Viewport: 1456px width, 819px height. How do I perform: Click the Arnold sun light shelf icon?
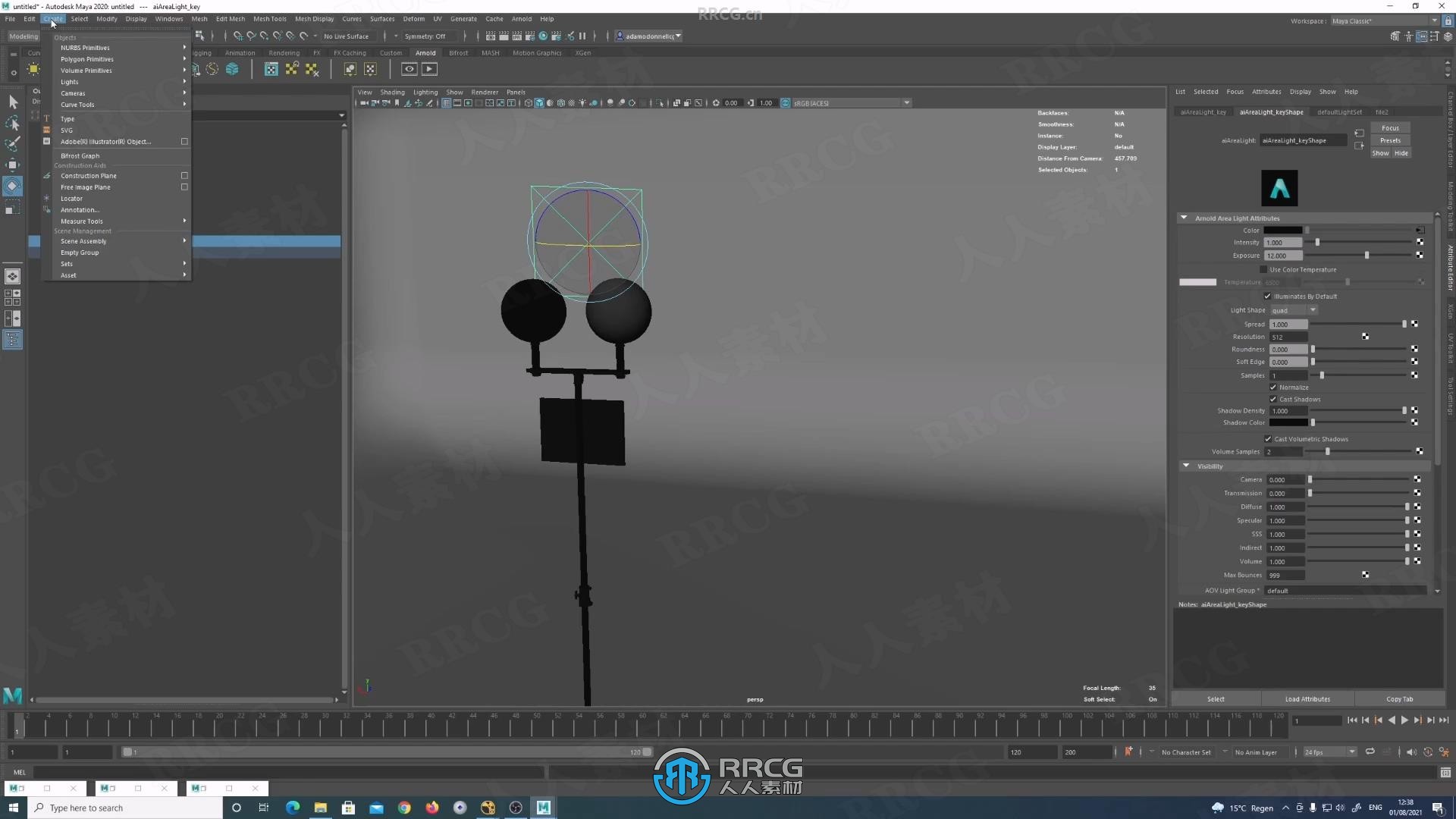tap(33, 69)
